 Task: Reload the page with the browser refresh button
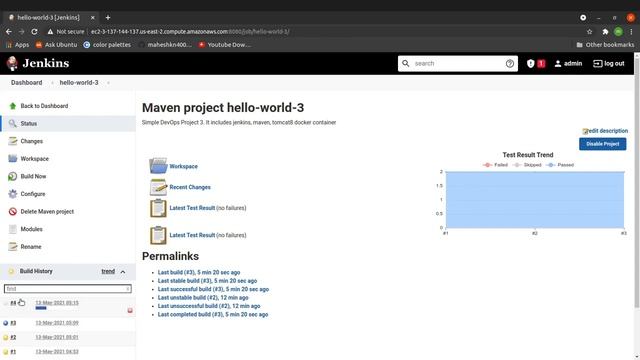click(34, 31)
